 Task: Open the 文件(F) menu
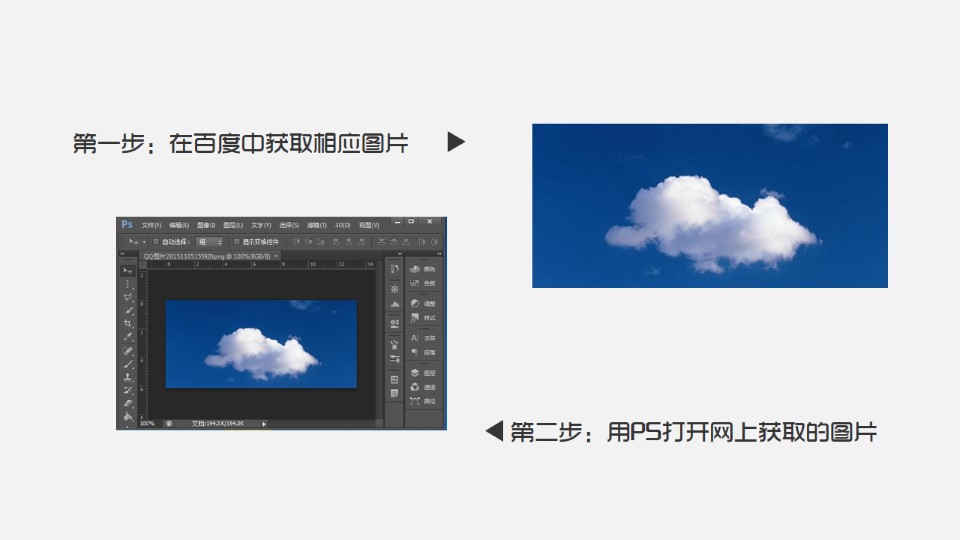151,225
